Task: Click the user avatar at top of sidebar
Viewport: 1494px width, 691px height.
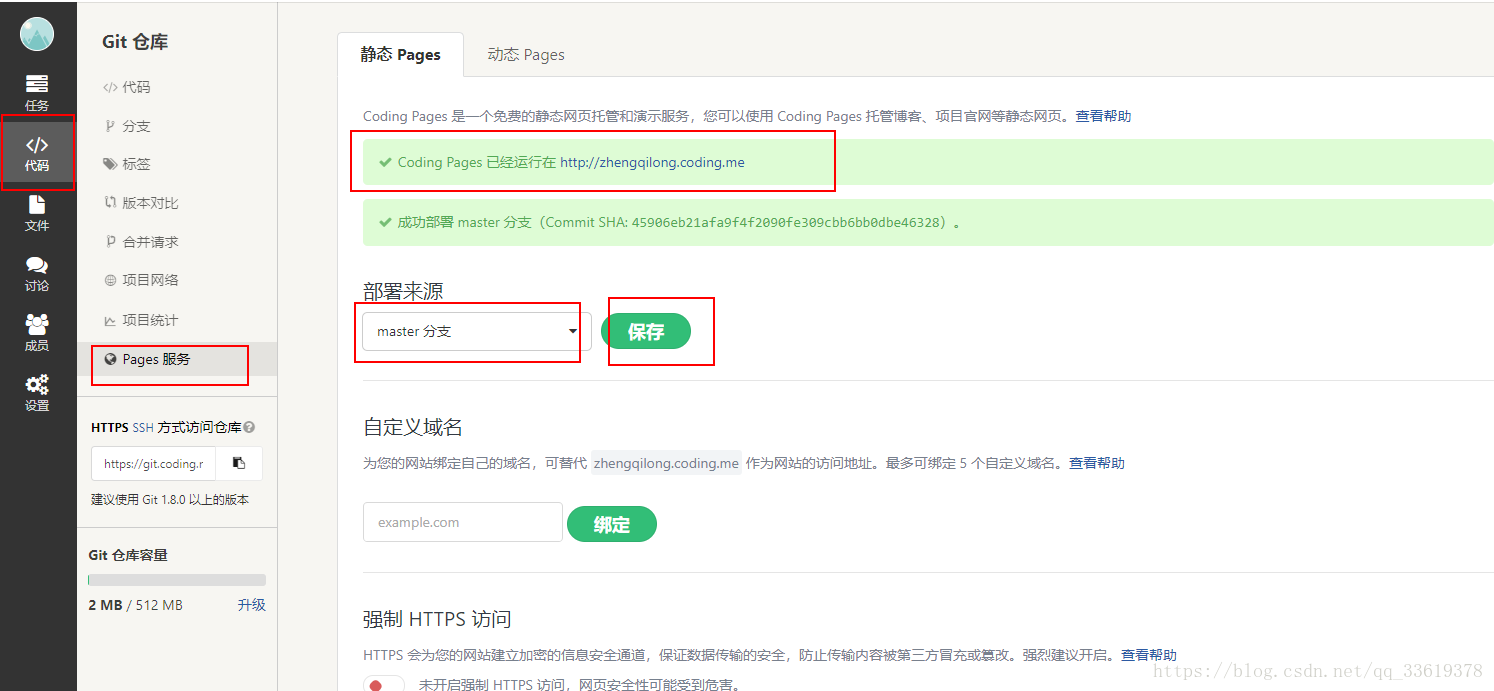Action: click(37, 34)
